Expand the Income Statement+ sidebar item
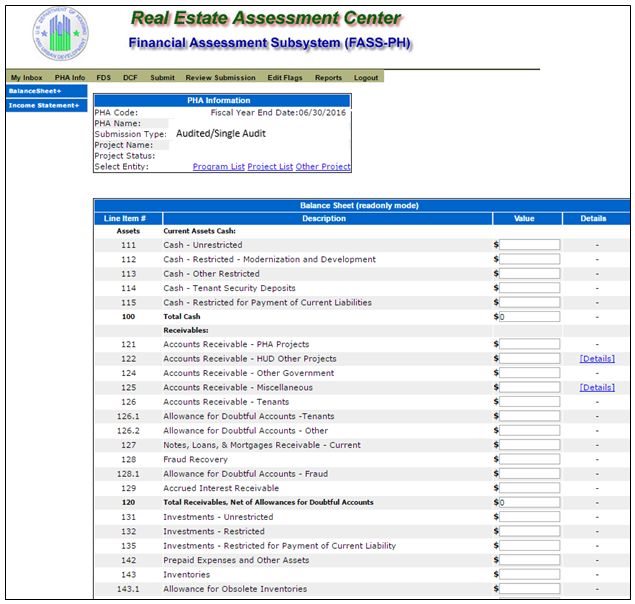This screenshot has height=604, width=635. click(x=43, y=105)
